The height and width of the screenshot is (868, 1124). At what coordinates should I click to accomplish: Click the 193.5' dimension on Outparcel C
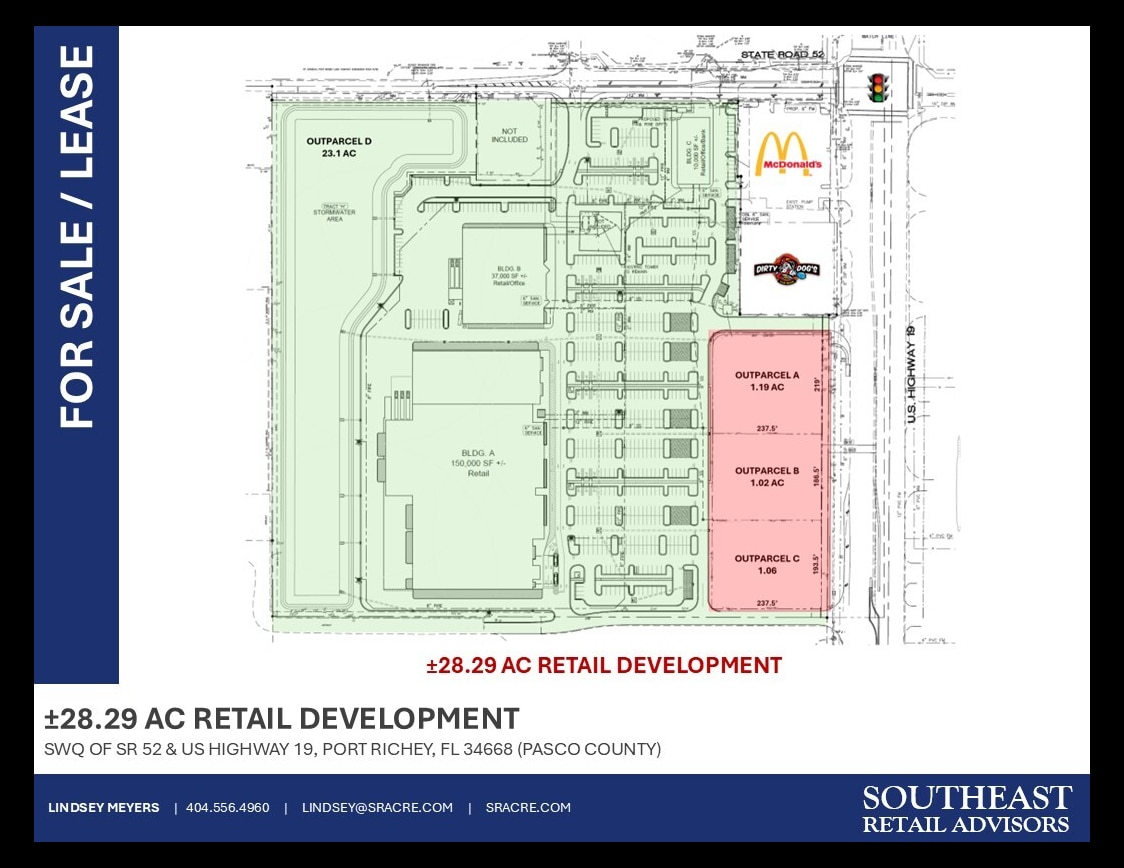[816, 563]
